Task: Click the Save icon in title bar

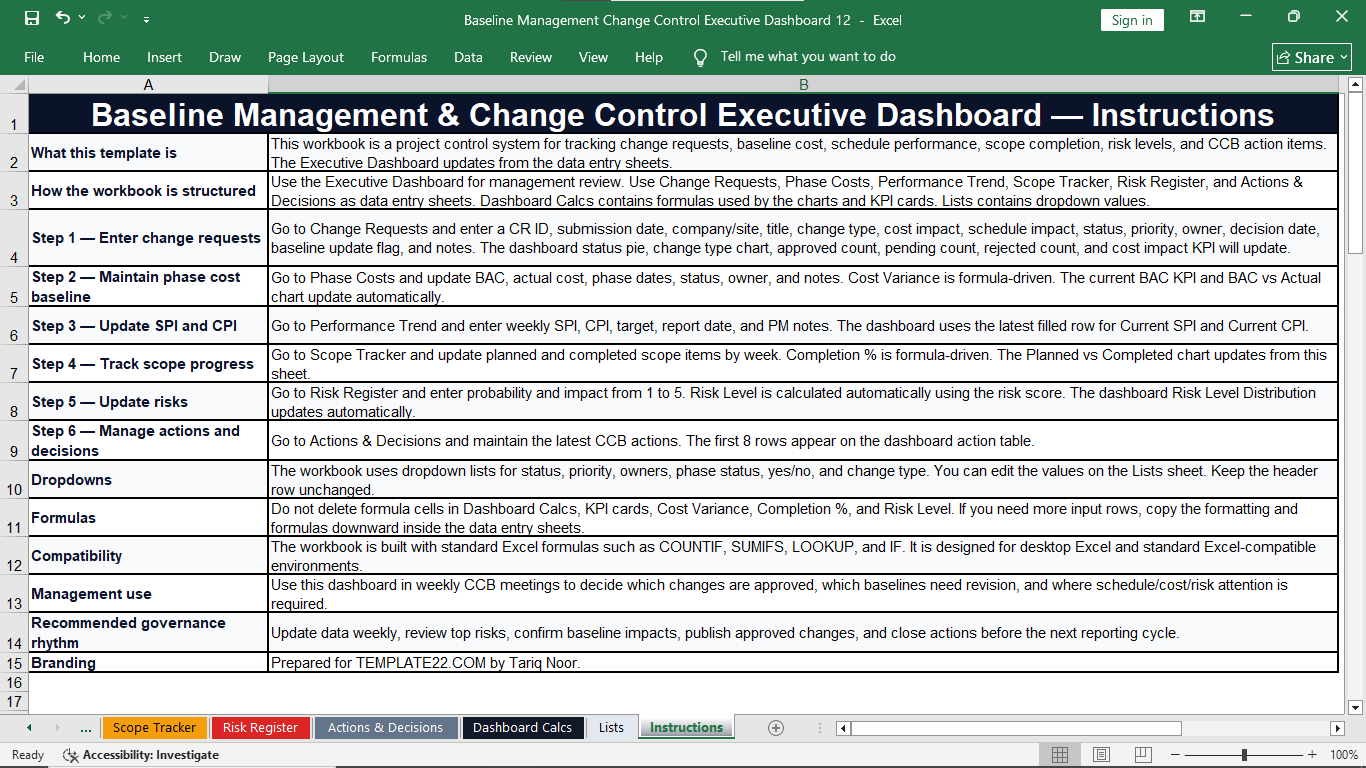Action: (32, 18)
